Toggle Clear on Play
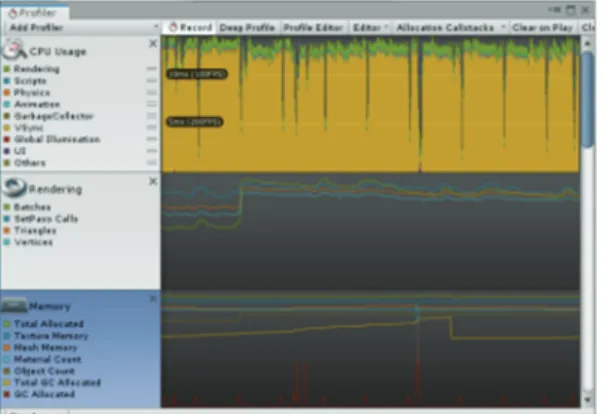The height and width of the screenshot is (414, 604). pos(542,28)
